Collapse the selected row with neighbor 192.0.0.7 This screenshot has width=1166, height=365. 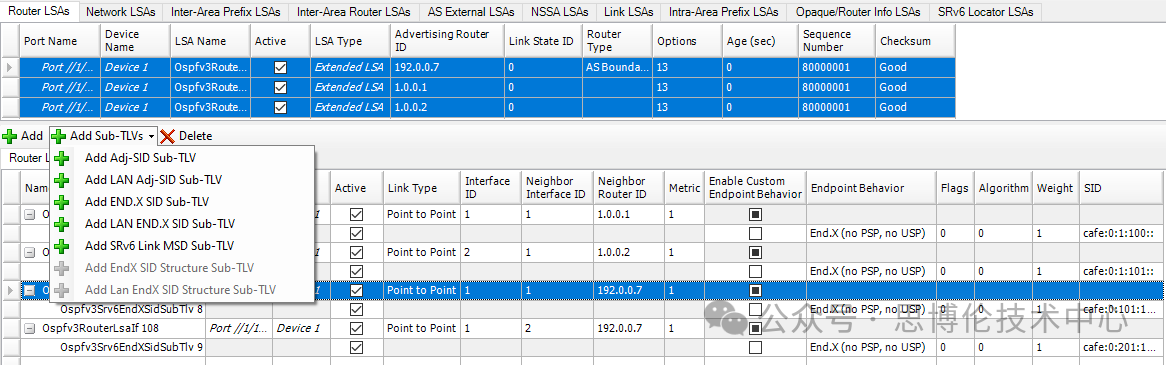point(30,290)
